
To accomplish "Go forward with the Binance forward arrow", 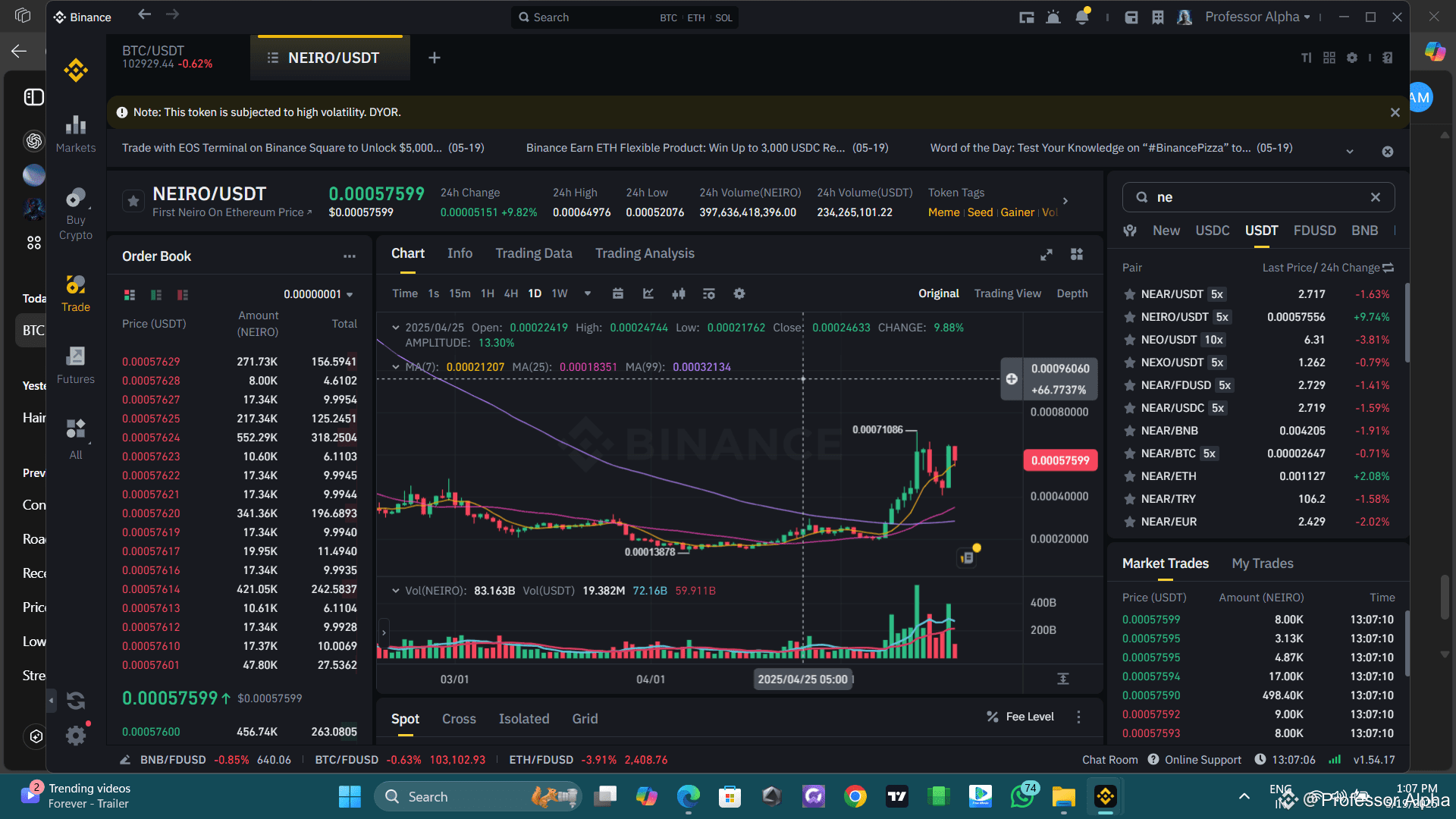I will (x=173, y=14).
